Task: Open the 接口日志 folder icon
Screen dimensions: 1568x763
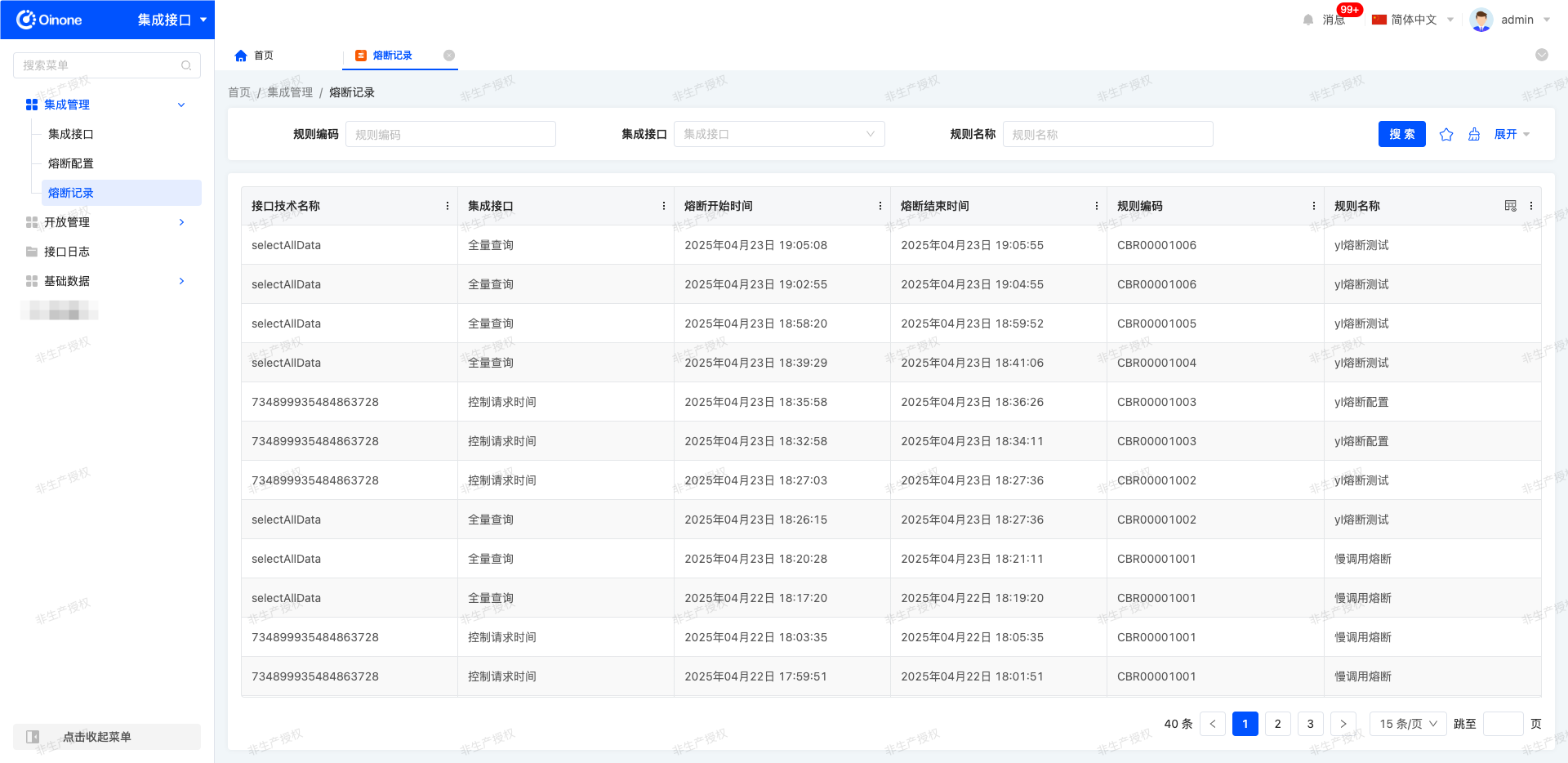Action: 32,252
